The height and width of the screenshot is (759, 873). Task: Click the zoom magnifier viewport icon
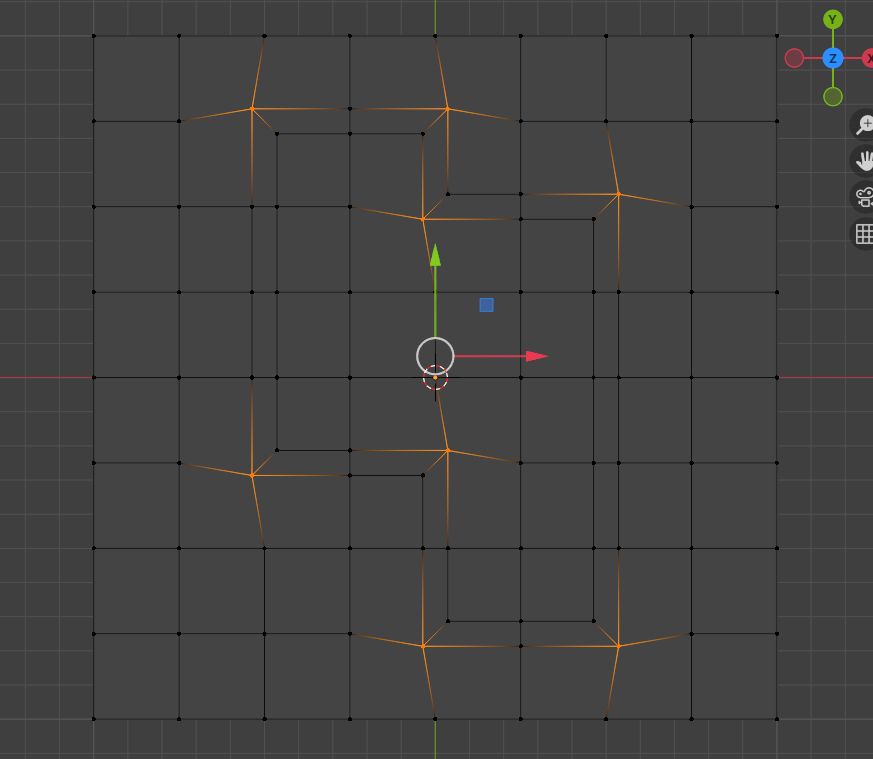(864, 124)
